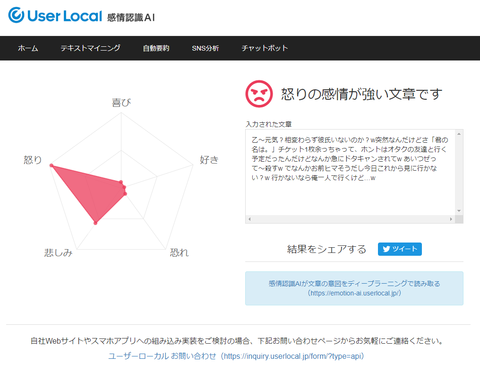Open the チャットボット menu item
This screenshot has height=373, width=480.
[265, 48]
